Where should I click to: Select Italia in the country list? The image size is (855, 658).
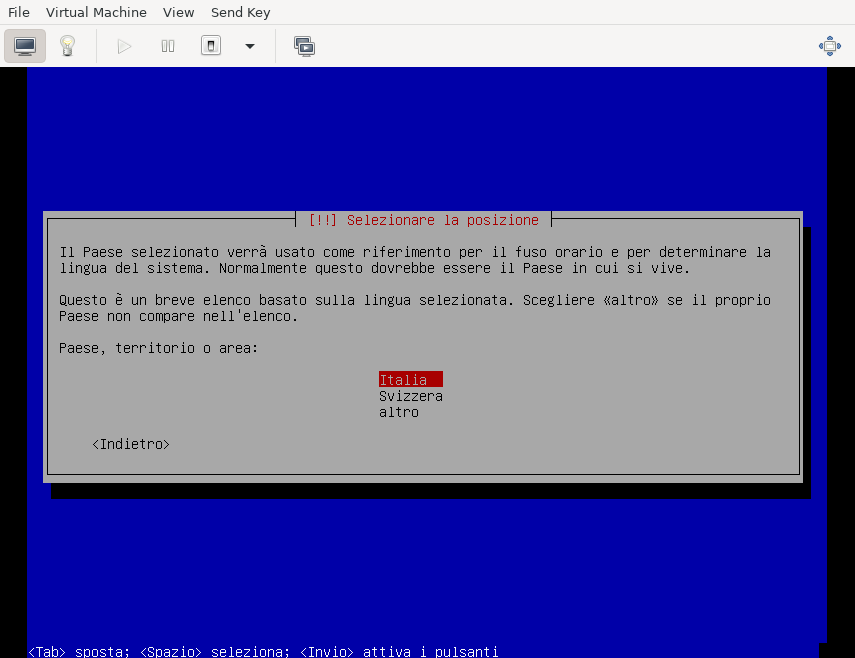click(x=411, y=379)
